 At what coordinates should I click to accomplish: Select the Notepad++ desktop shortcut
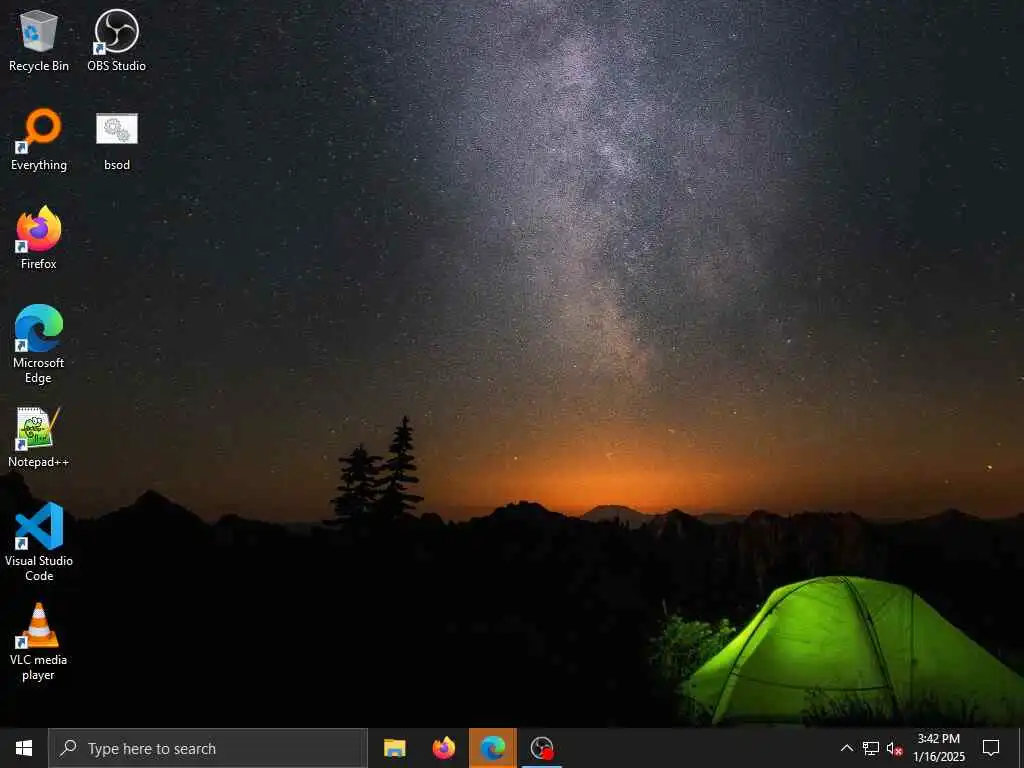point(39,437)
